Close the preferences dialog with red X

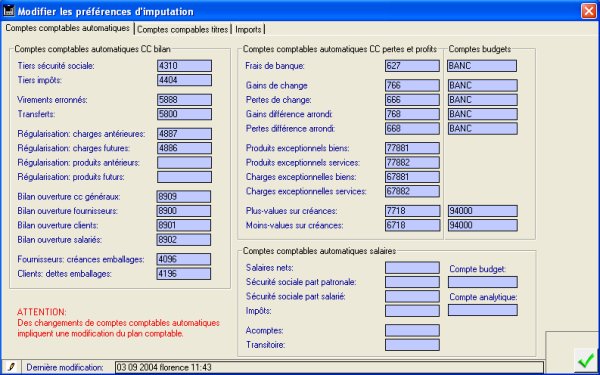(589, 11)
